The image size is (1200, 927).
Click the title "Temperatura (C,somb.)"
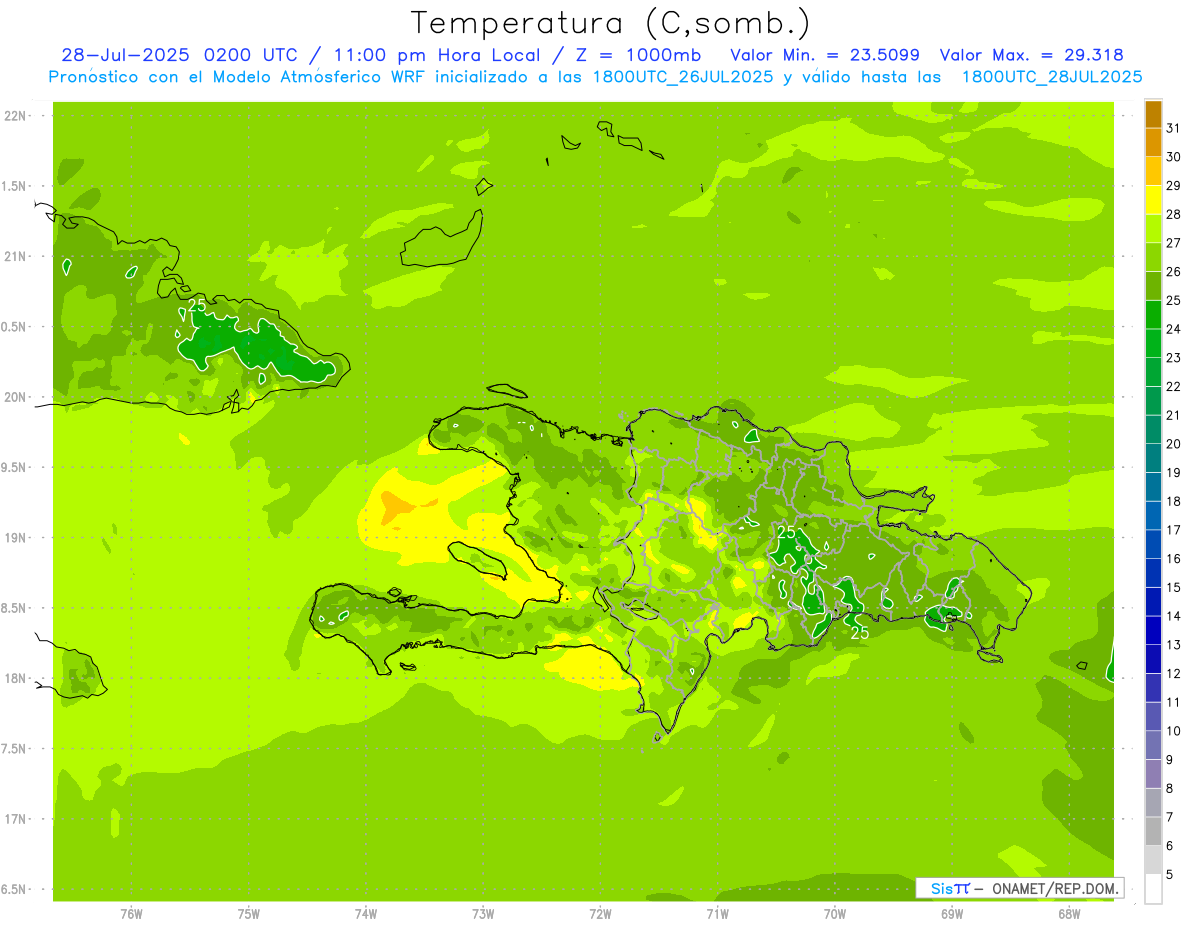coord(611,23)
